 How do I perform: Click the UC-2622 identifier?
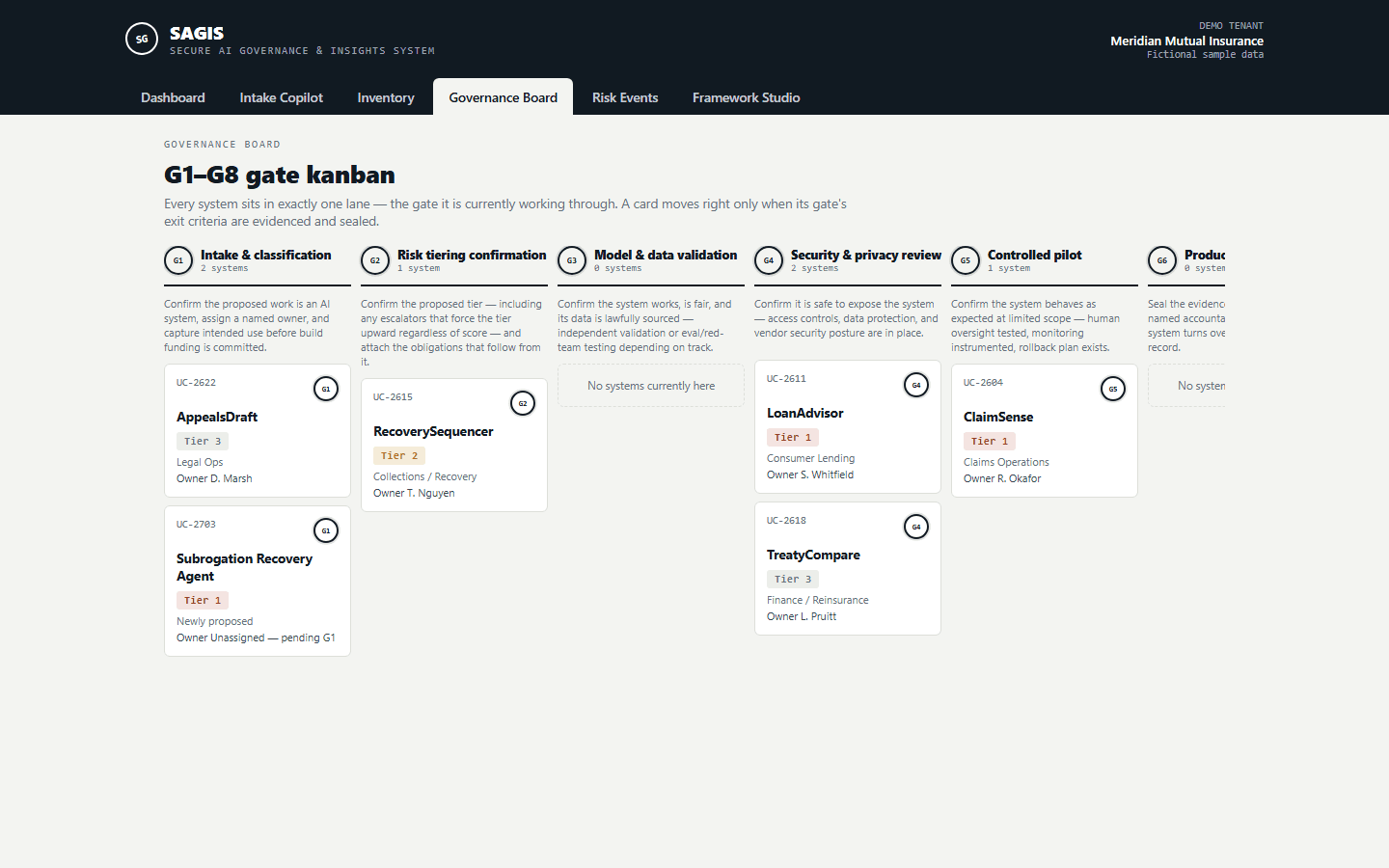pyautogui.click(x=196, y=383)
